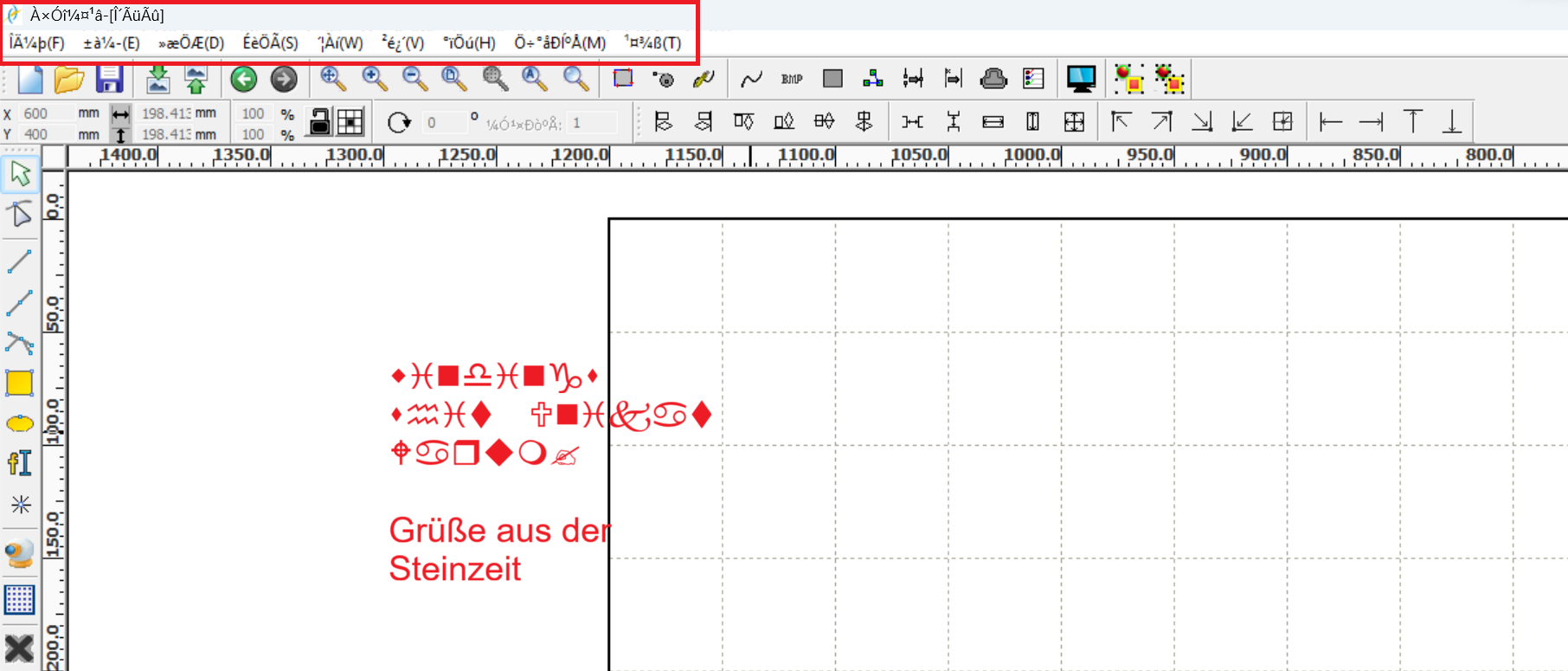The height and width of the screenshot is (671, 1568).
Task: Open the menu ending with (H)
Action: (469, 42)
